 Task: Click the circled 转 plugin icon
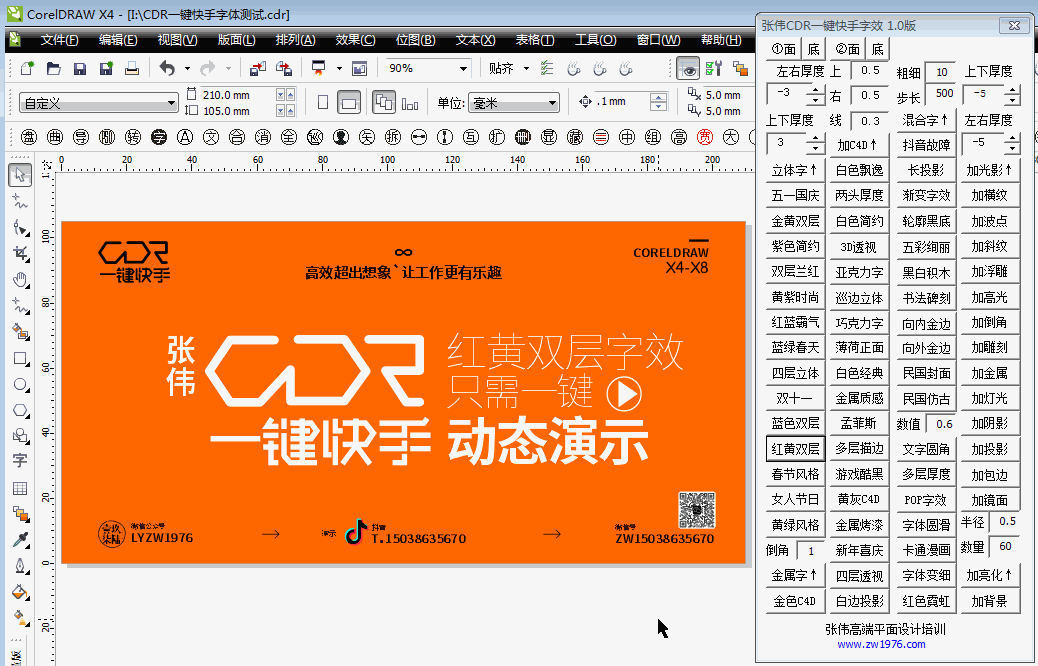pos(133,137)
